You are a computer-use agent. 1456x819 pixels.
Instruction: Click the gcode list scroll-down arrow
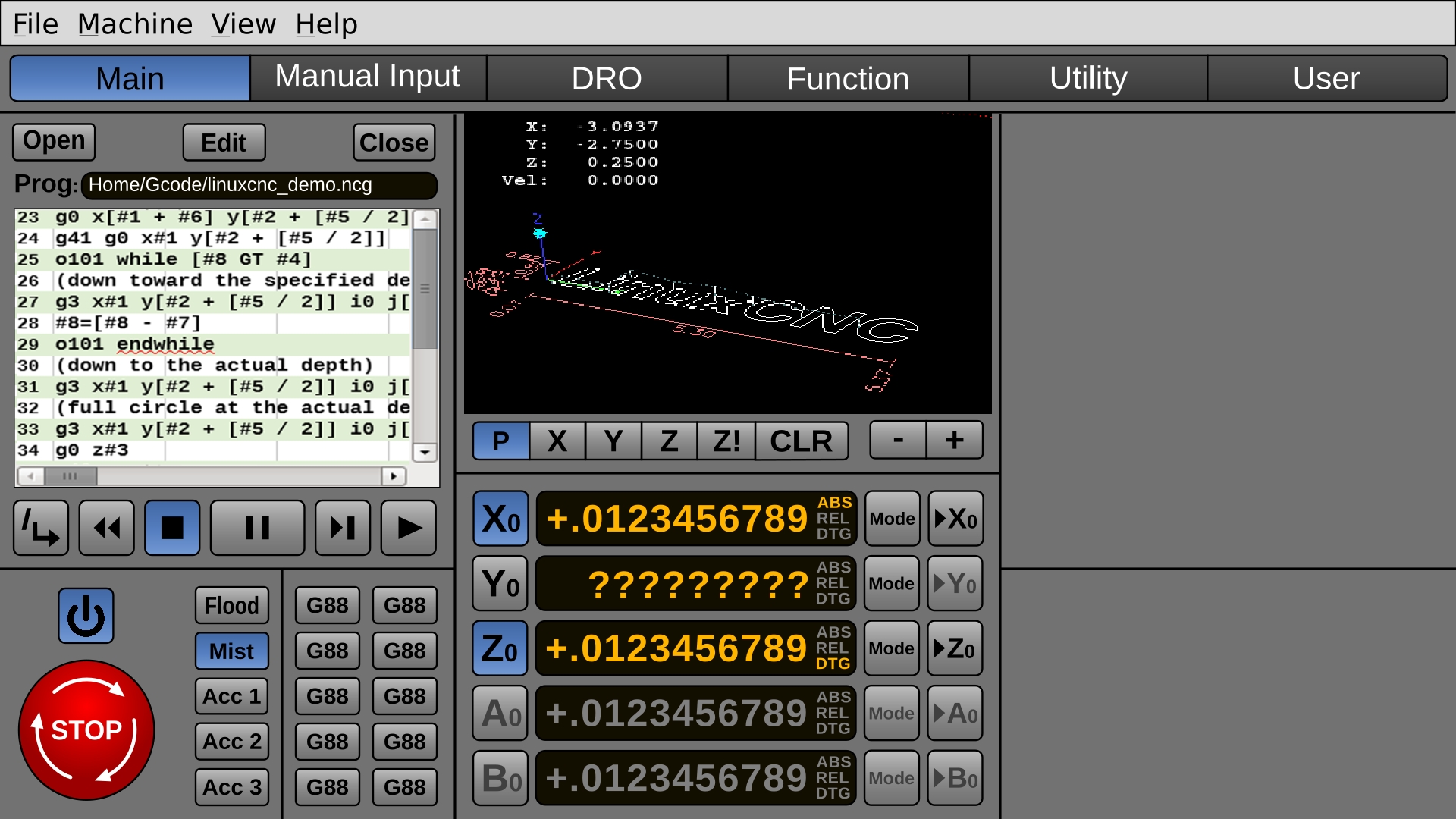pos(425,452)
